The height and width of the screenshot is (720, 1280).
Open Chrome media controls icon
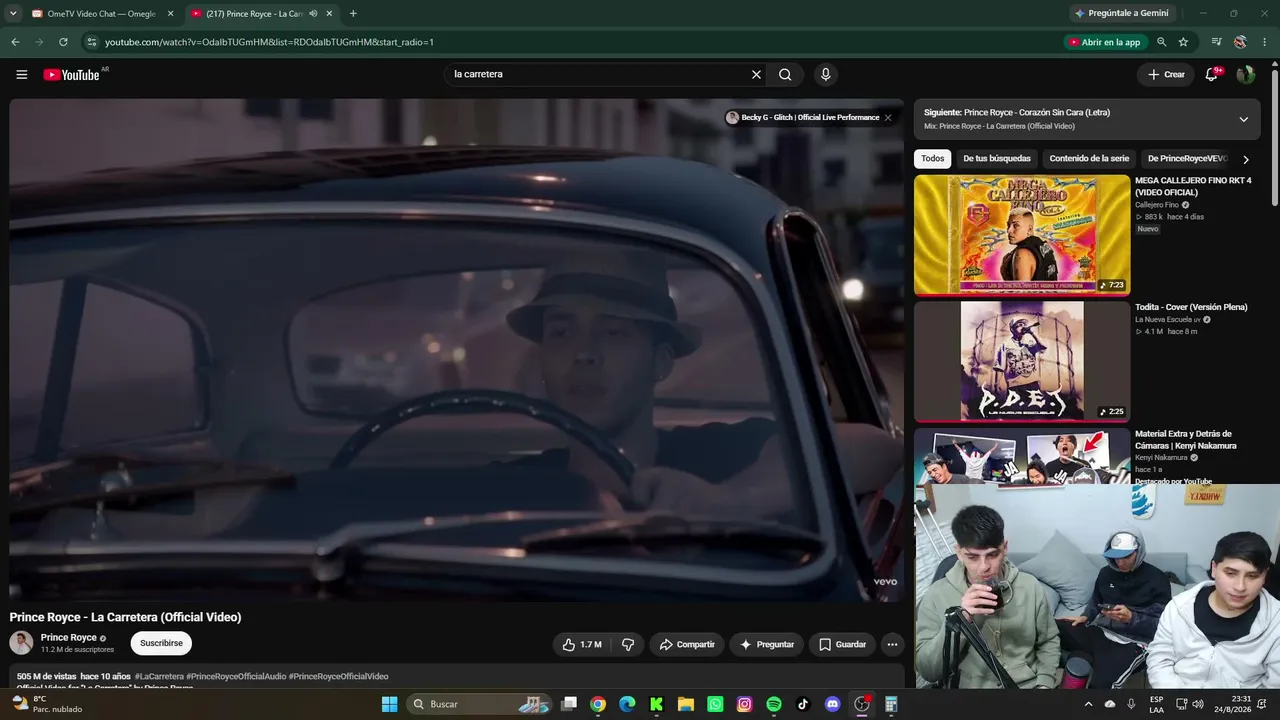1216,42
